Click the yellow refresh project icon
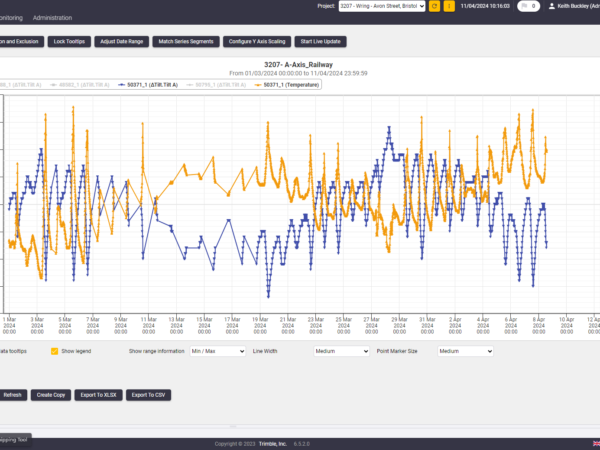This screenshot has width=600, height=450. (x=434, y=6)
